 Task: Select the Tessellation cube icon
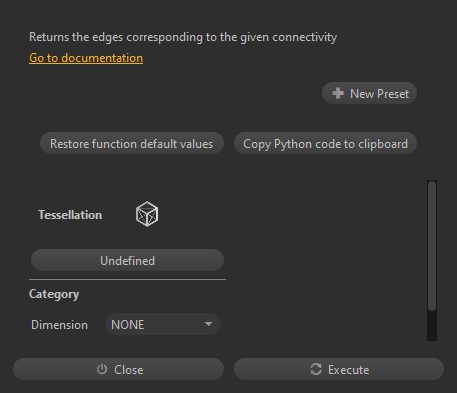coord(147,214)
